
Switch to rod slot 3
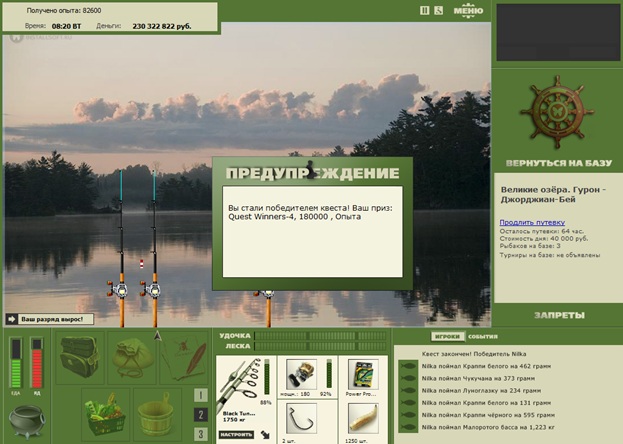click(201, 434)
